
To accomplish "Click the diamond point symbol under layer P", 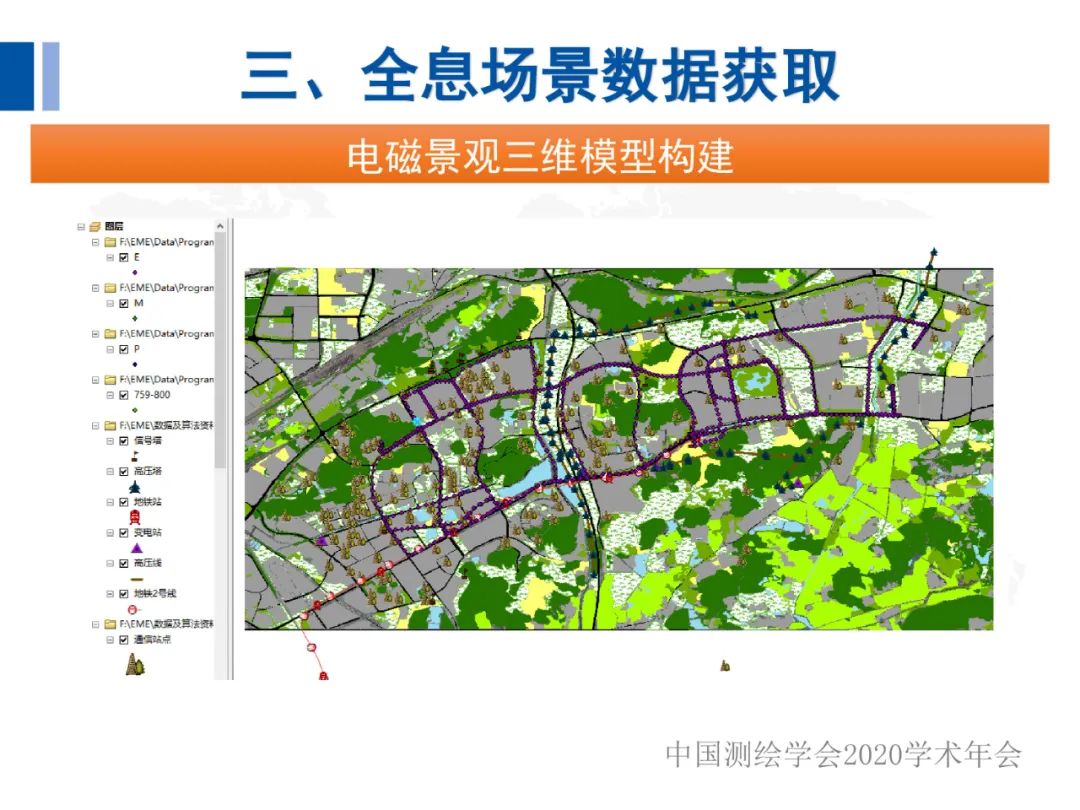I will click(x=134, y=364).
